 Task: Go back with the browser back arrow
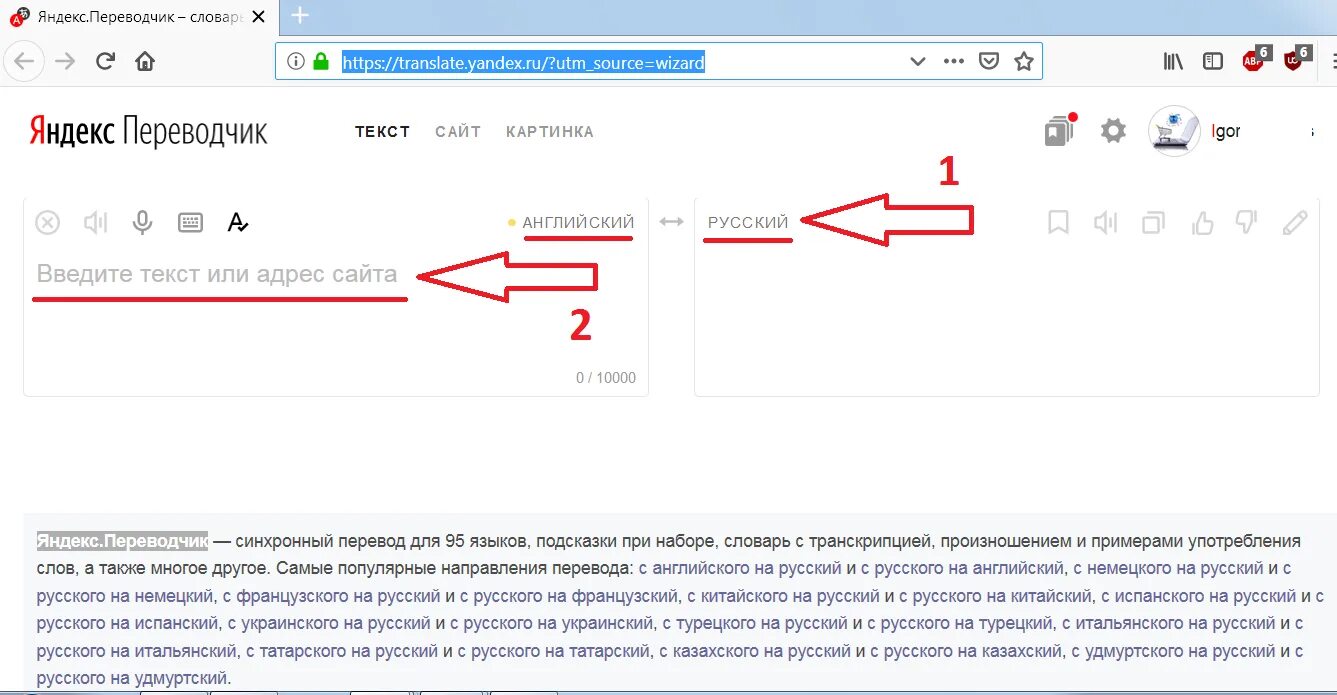click(x=24, y=61)
